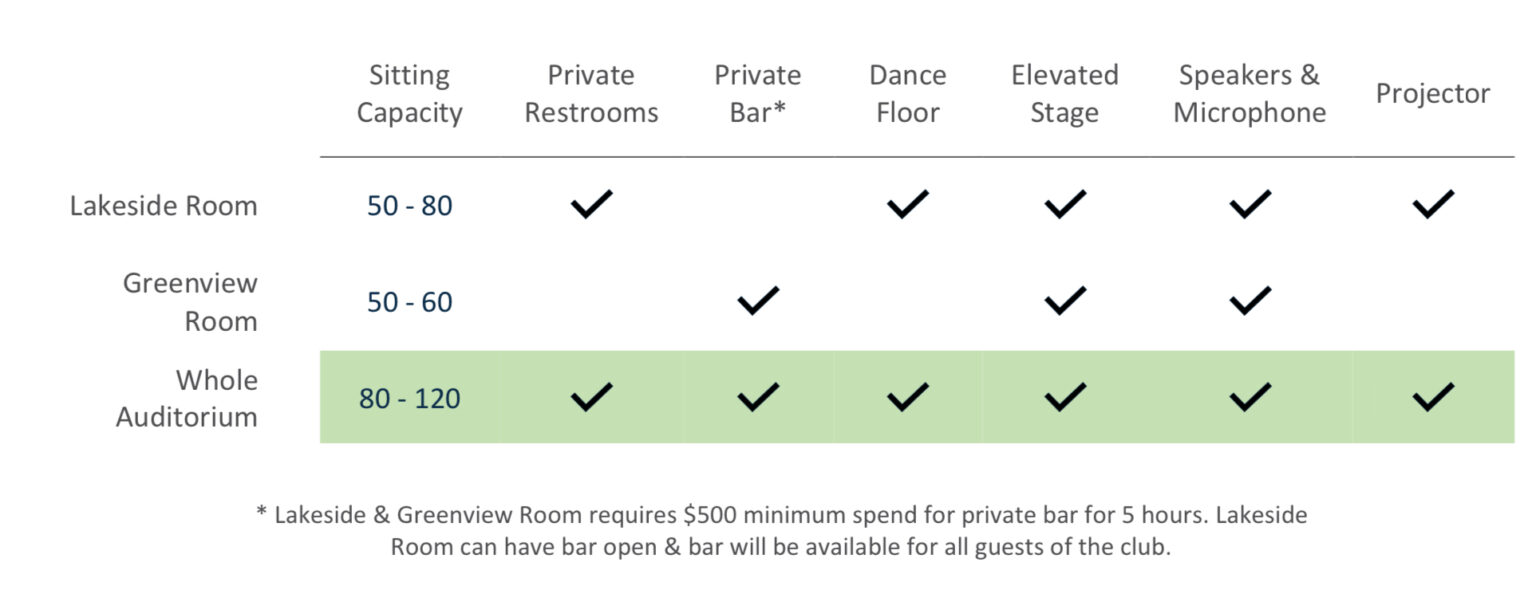Image resolution: width=1536 pixels, height=594 pixels.
Task: Click Greenview Room Speakers & Microphone checkmark
Action: pyautogui.click(x=1250, y=301)
